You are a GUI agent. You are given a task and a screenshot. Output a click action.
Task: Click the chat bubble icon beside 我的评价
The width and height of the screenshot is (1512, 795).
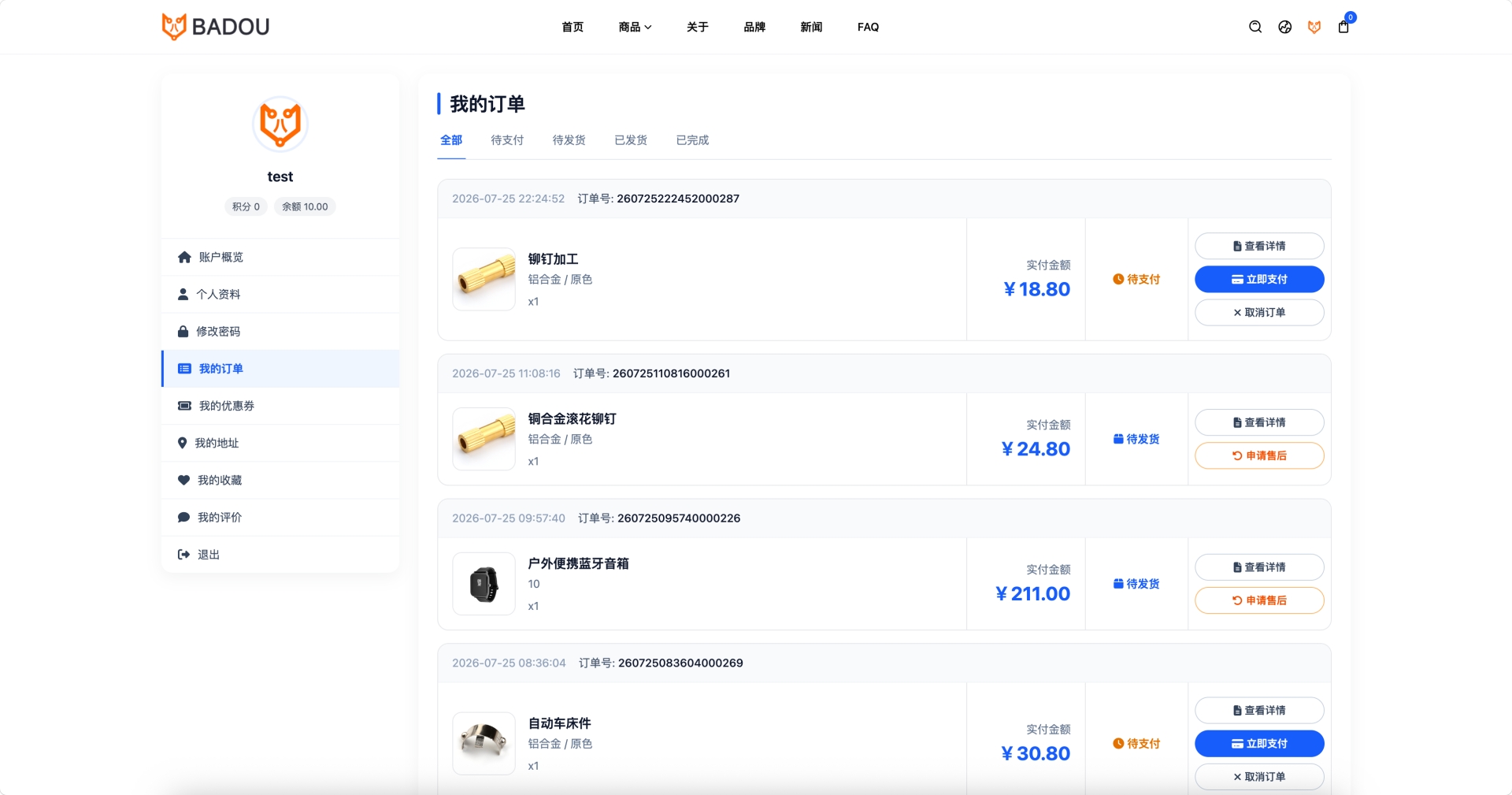183,518
